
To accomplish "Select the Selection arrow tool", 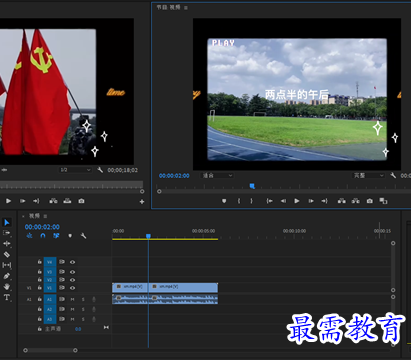I will (7, 222).
